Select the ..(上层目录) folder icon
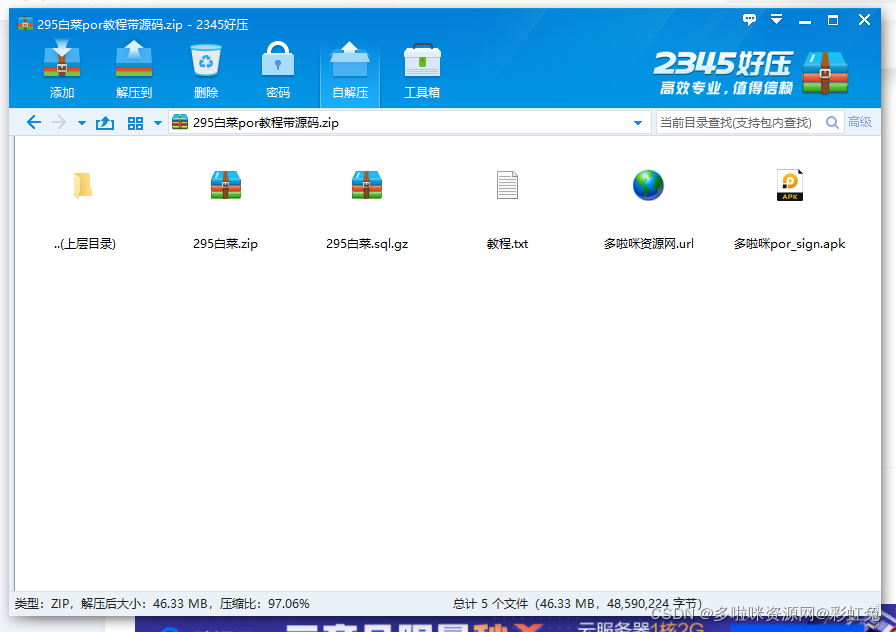Image resolution: width=896 pixels, height=632 pixels. coord(83,185)
